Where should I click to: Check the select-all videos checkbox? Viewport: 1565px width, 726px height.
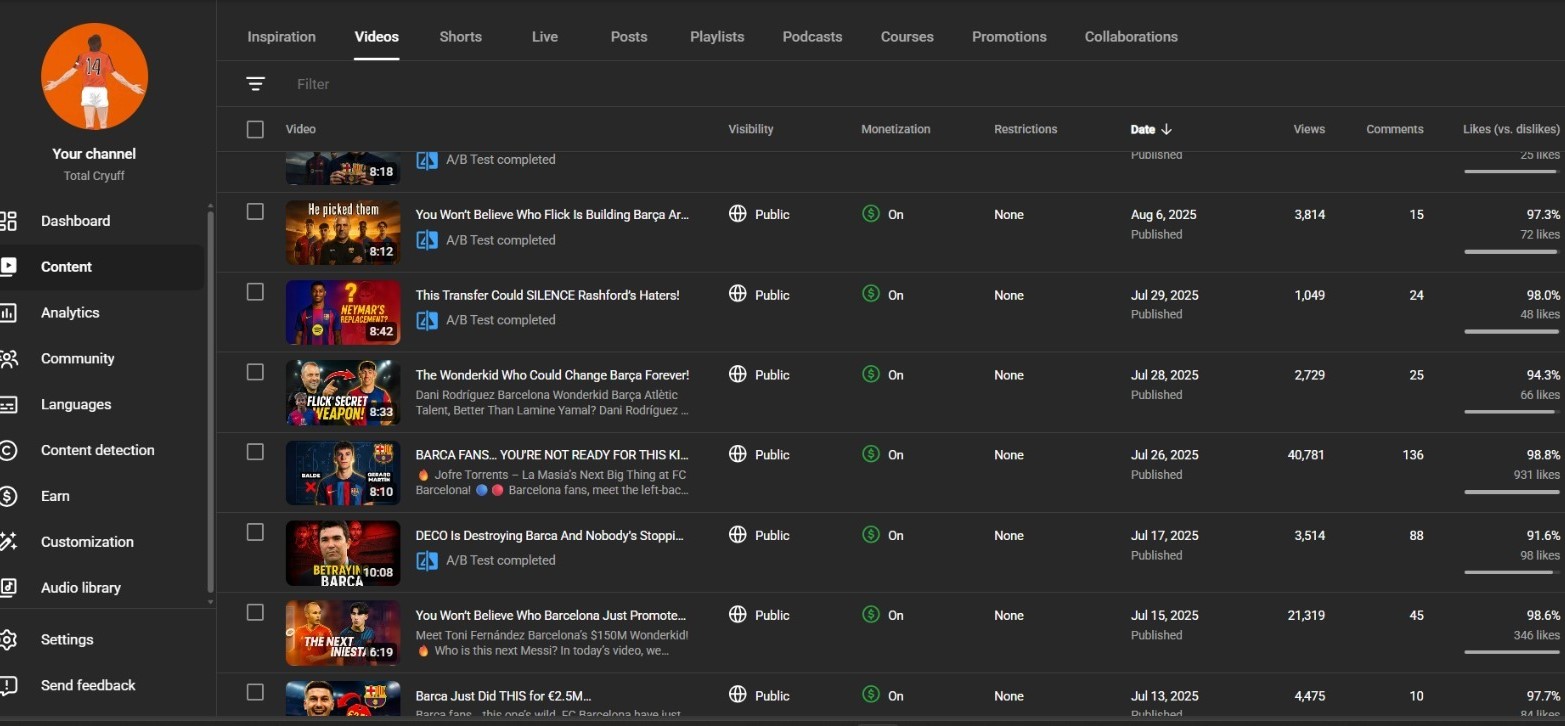(x=255, y=129)
